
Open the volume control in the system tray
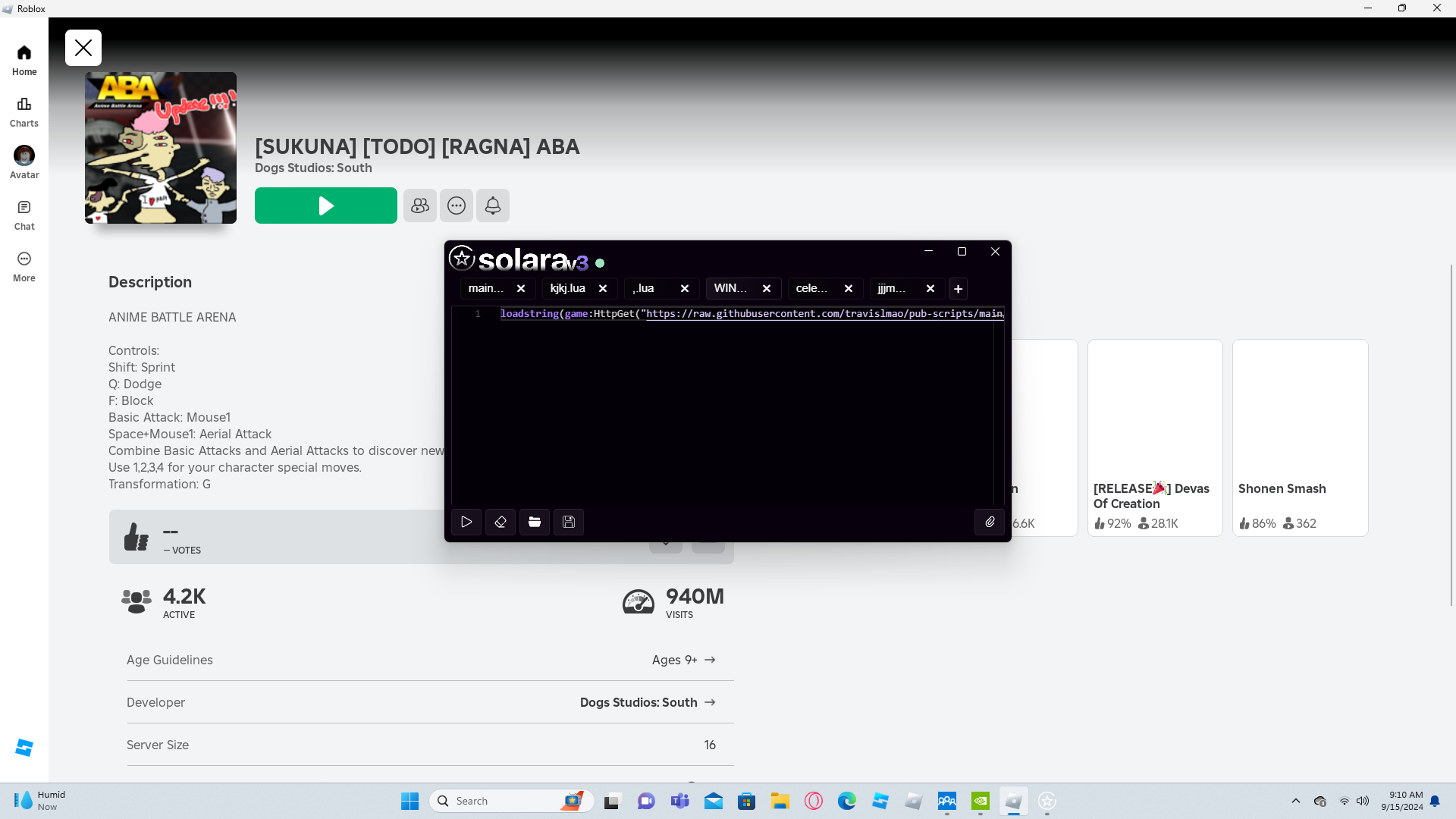coord(1363,801)
